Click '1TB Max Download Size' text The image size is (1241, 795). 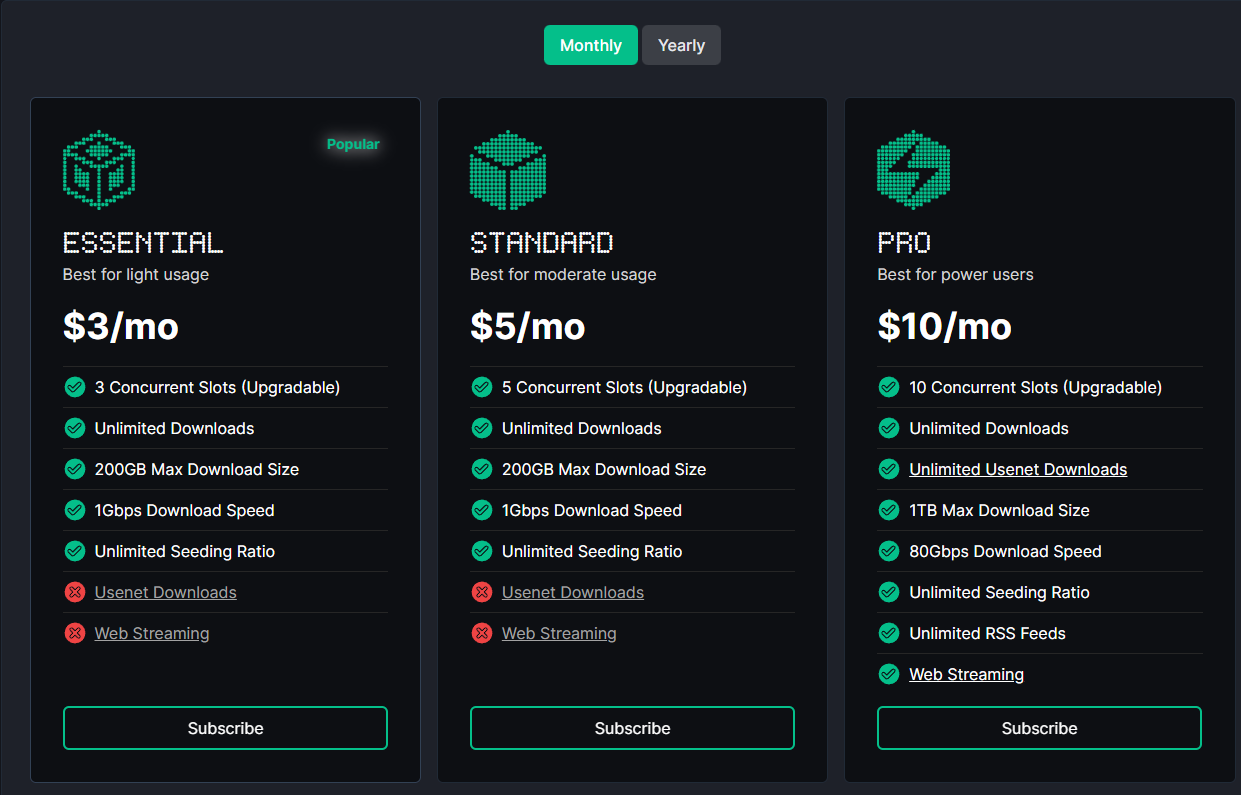999,510
